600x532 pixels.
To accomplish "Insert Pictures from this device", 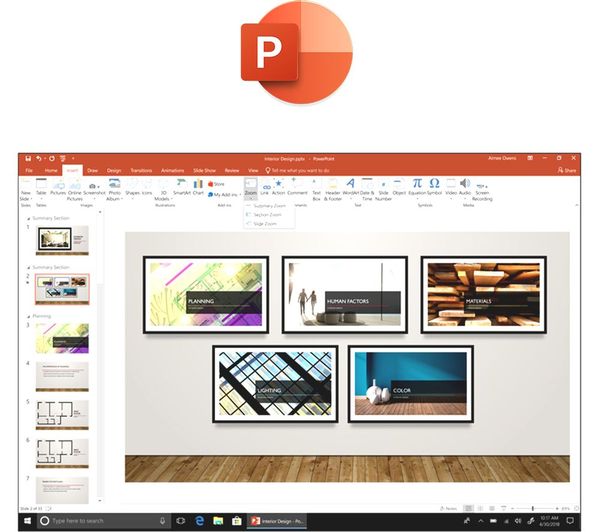I will [x=58, y=188].
